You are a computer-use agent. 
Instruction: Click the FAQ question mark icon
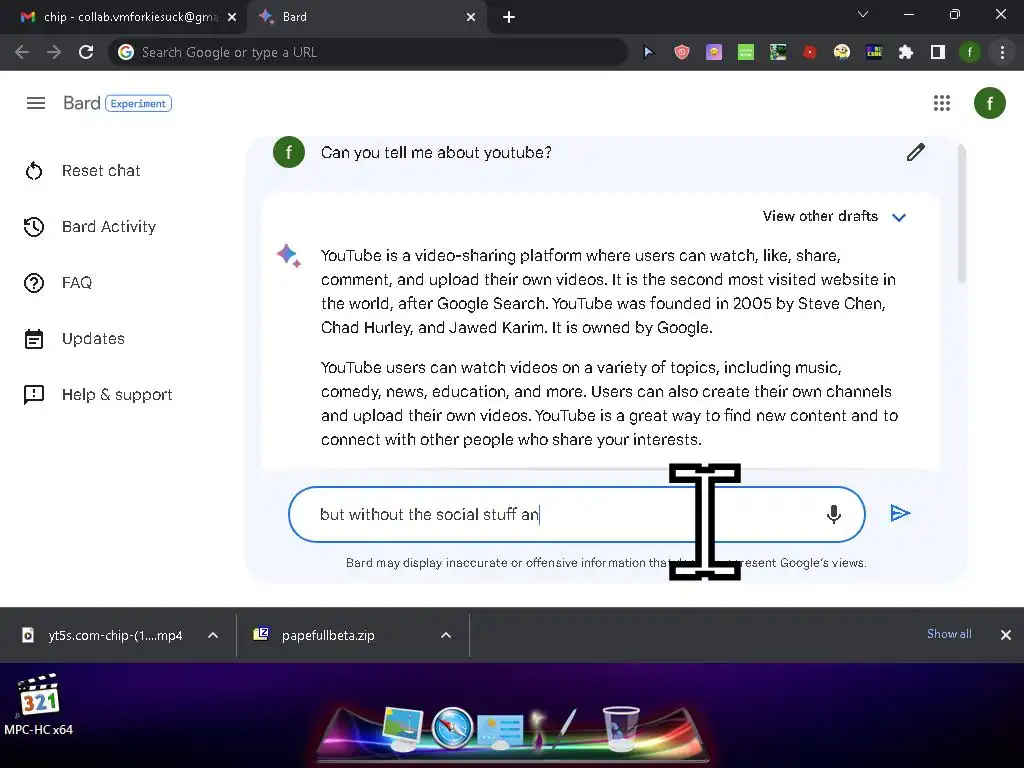click(34, 283)
